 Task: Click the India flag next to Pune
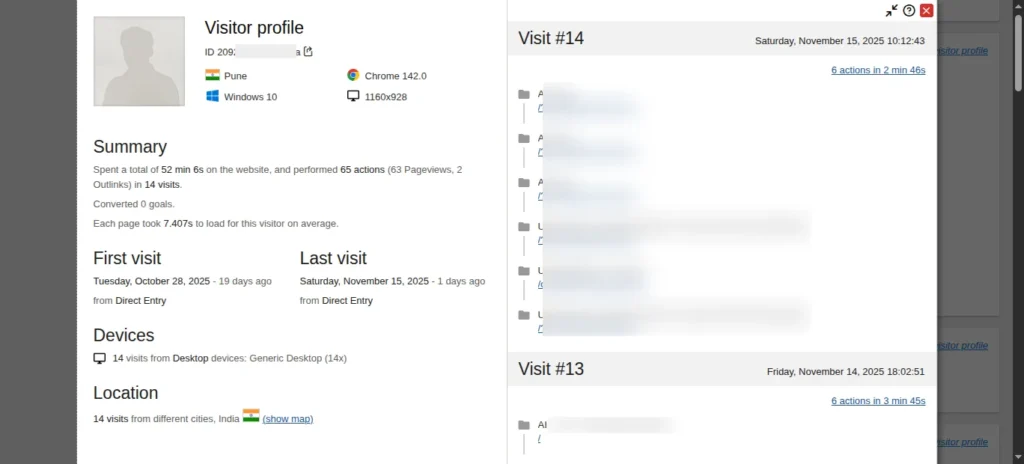(212, 75)
